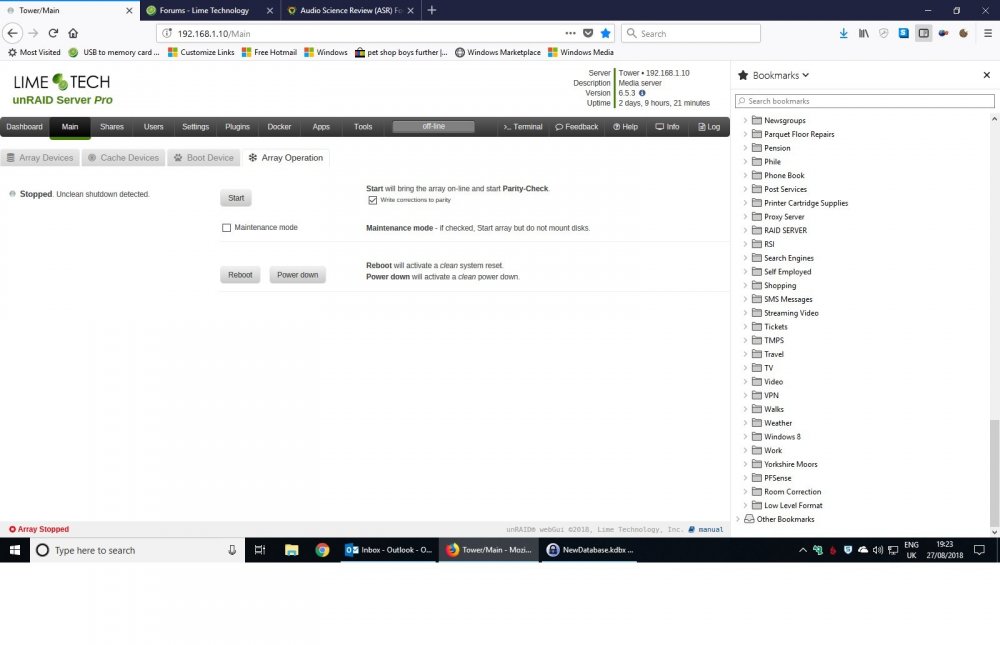
Task: Open the Docker menu item
Action: (279, 127)
